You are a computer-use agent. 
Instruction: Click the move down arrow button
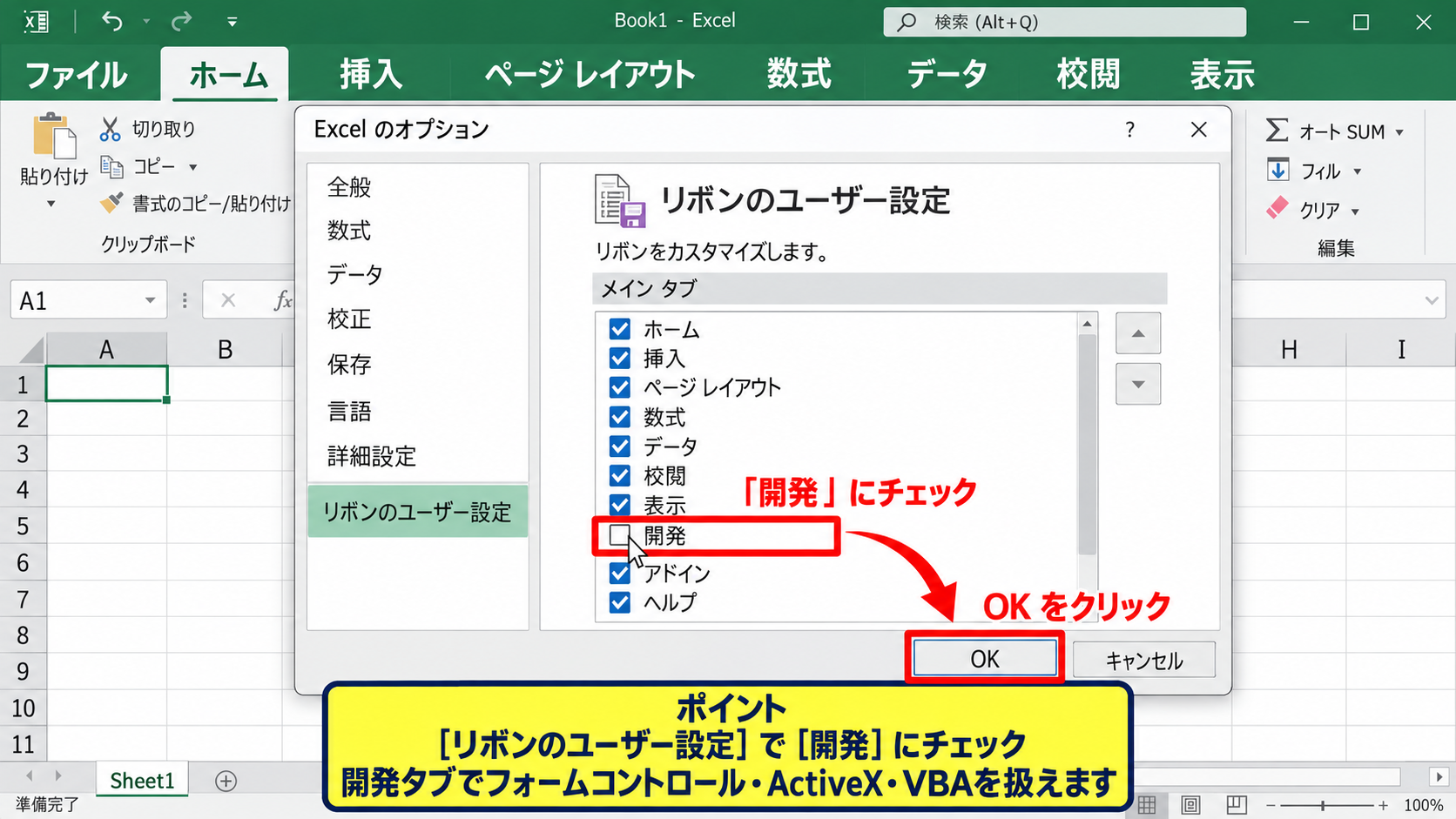pos(1138,384)
